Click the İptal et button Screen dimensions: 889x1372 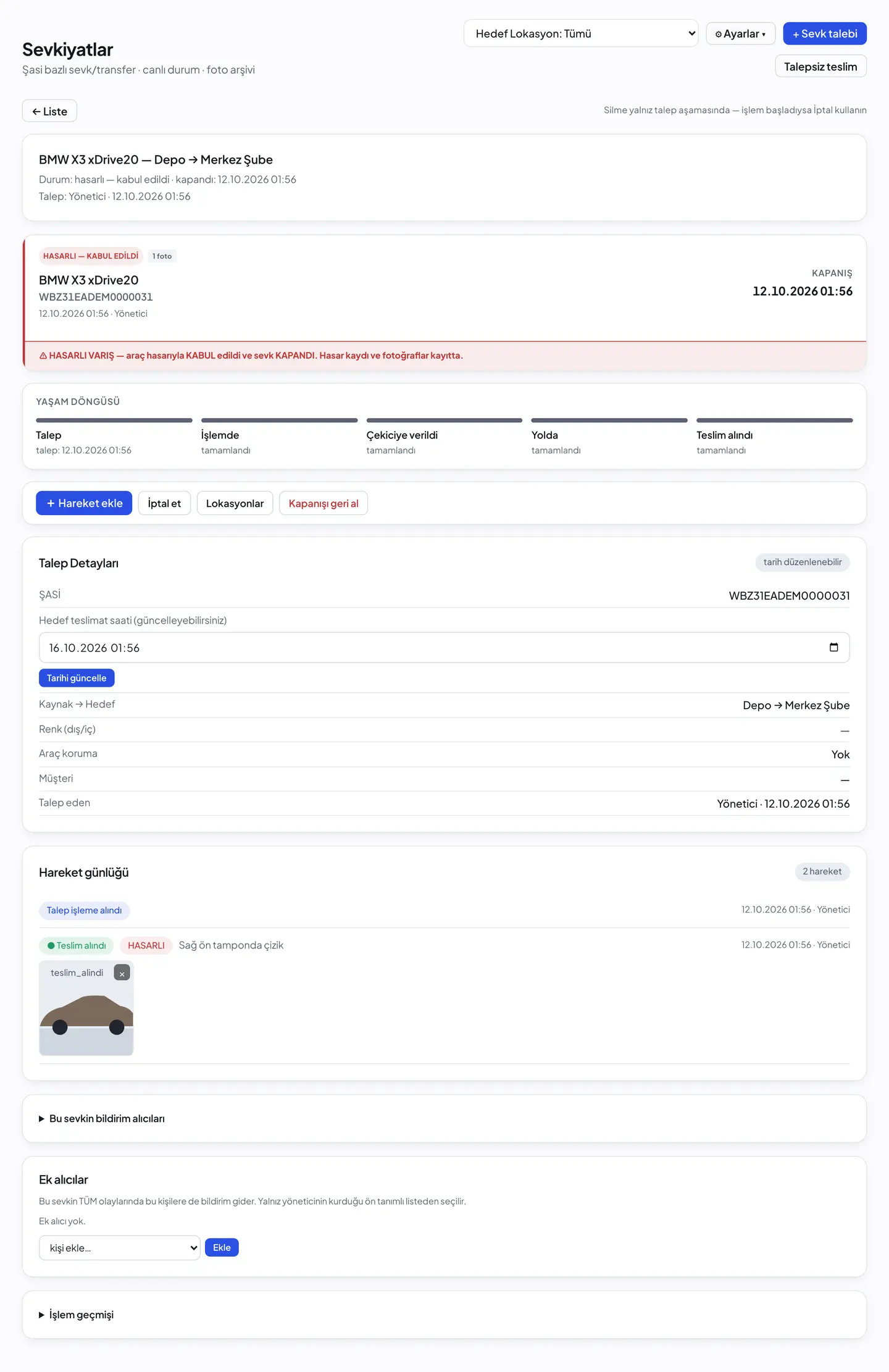(x=164, y=503)
